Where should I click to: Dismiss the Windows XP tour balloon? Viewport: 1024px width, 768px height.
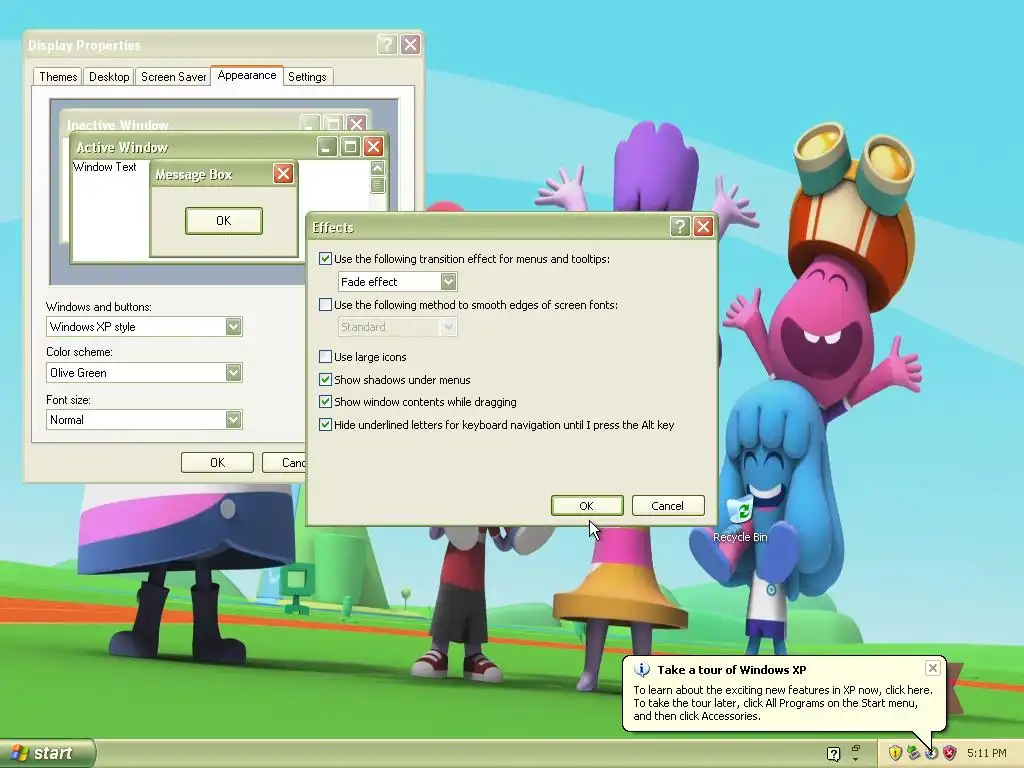[x=933, y=668]
